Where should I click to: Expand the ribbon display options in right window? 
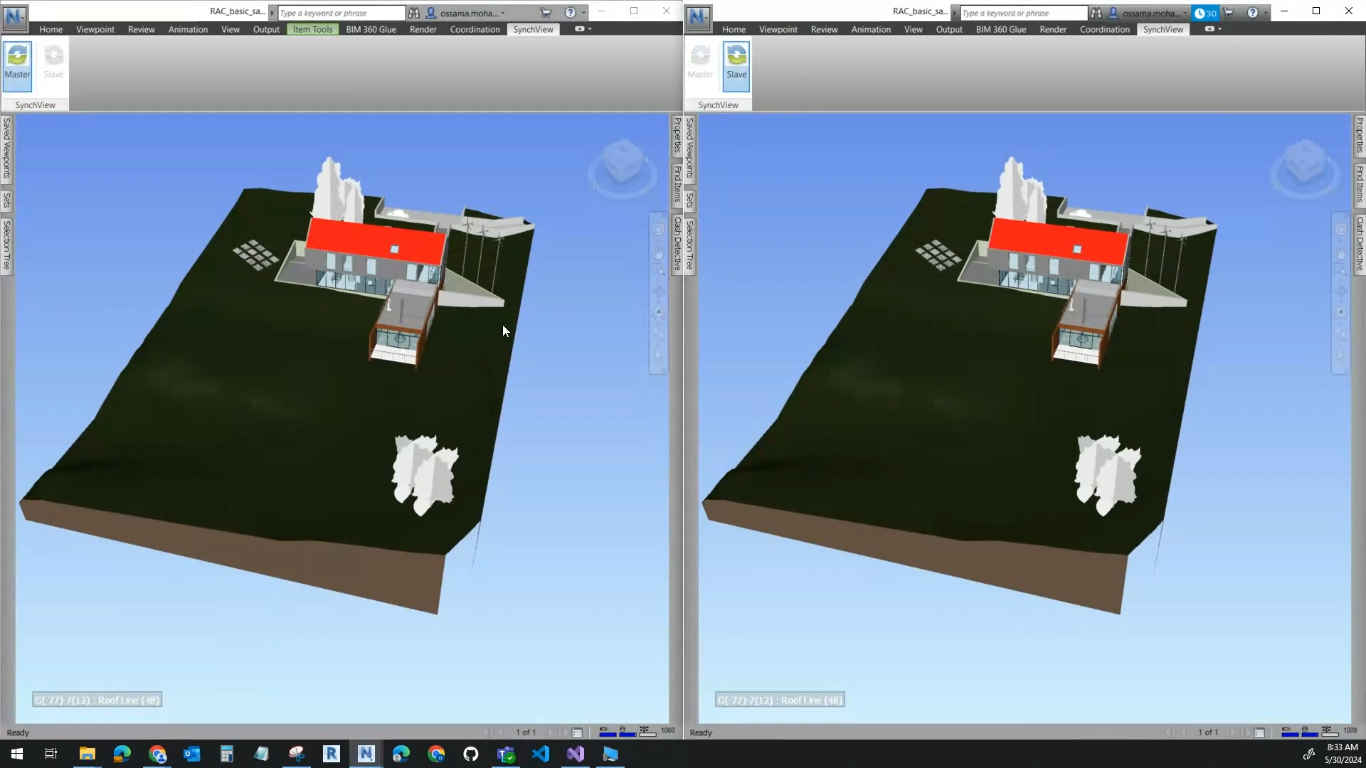tap(1213, 29)
